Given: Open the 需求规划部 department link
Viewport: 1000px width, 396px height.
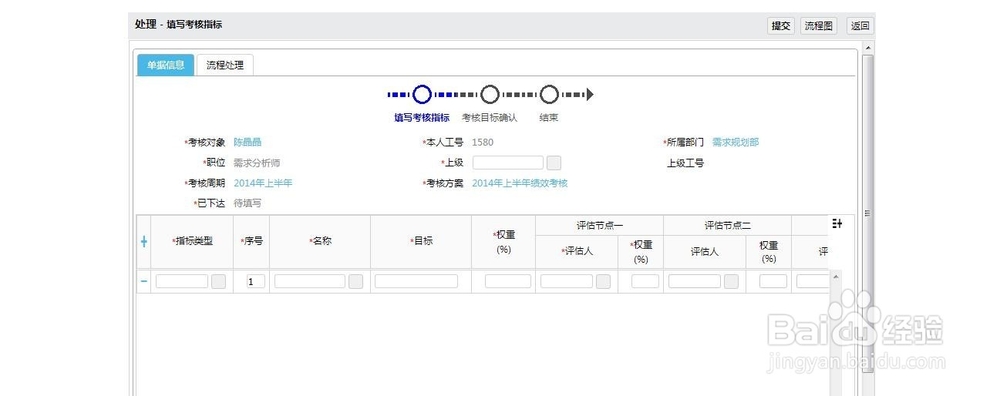Looking at the screenshot, I should (735, 142).
